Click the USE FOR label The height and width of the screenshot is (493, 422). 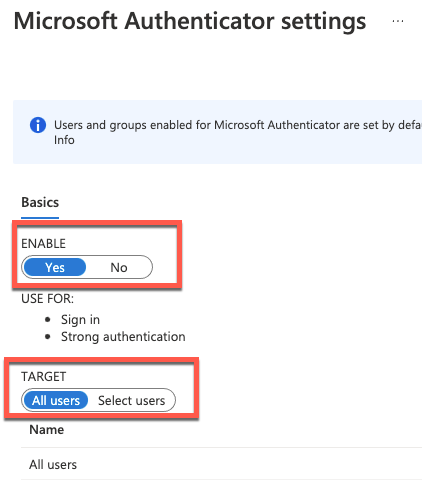(x=47, y=299)
